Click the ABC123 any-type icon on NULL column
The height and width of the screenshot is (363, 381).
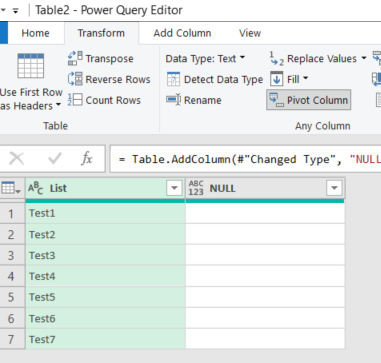(x=196, y=188)
